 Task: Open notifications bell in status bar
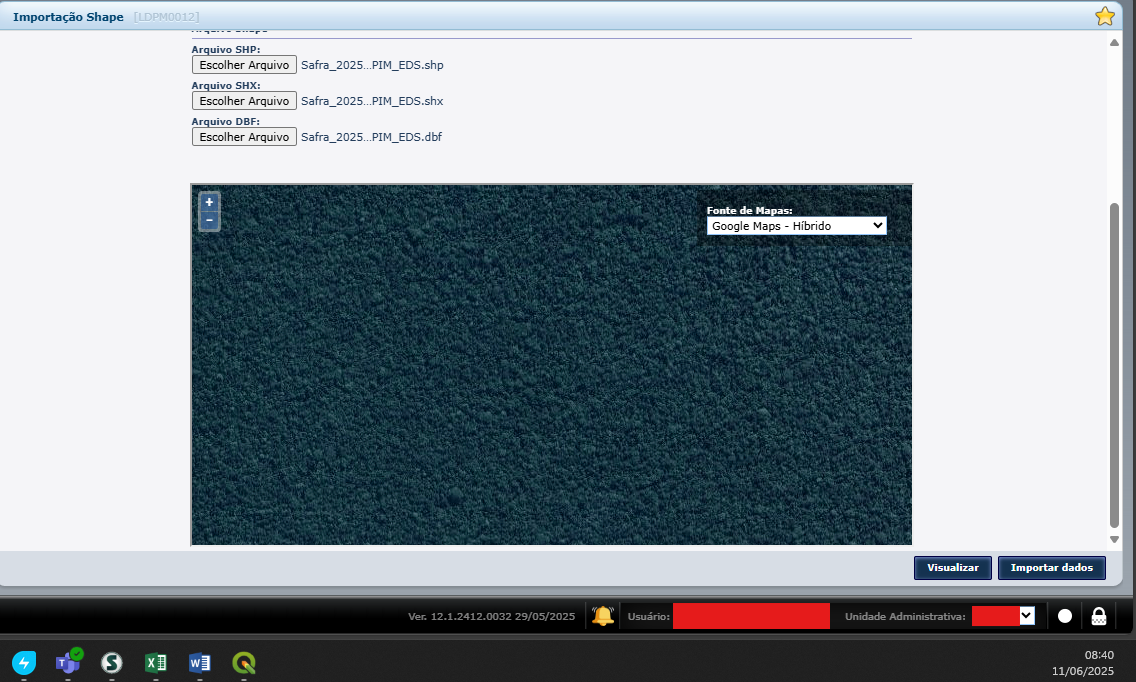[x=603, y=616]
